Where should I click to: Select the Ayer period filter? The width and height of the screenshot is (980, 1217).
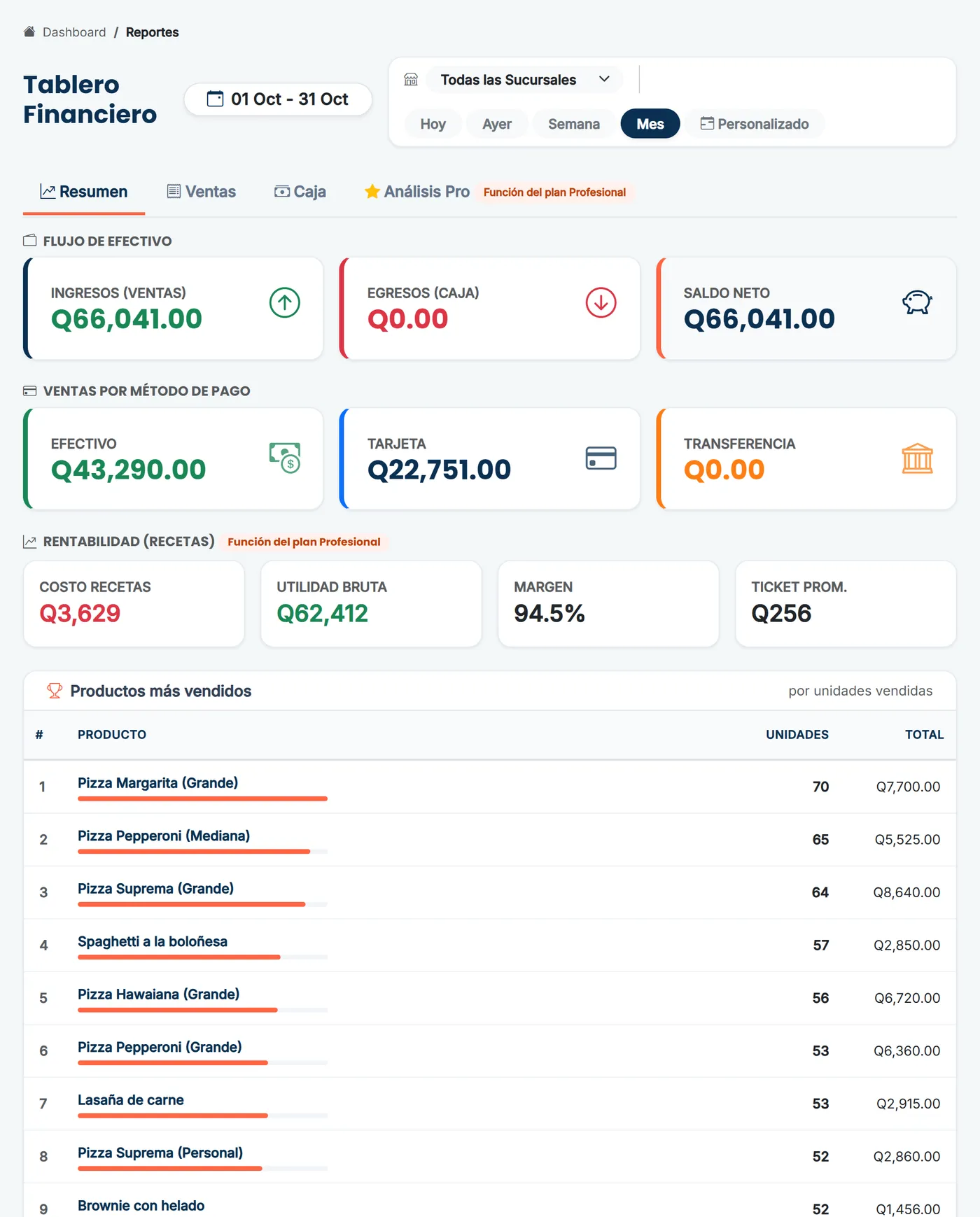pos(497,124)
